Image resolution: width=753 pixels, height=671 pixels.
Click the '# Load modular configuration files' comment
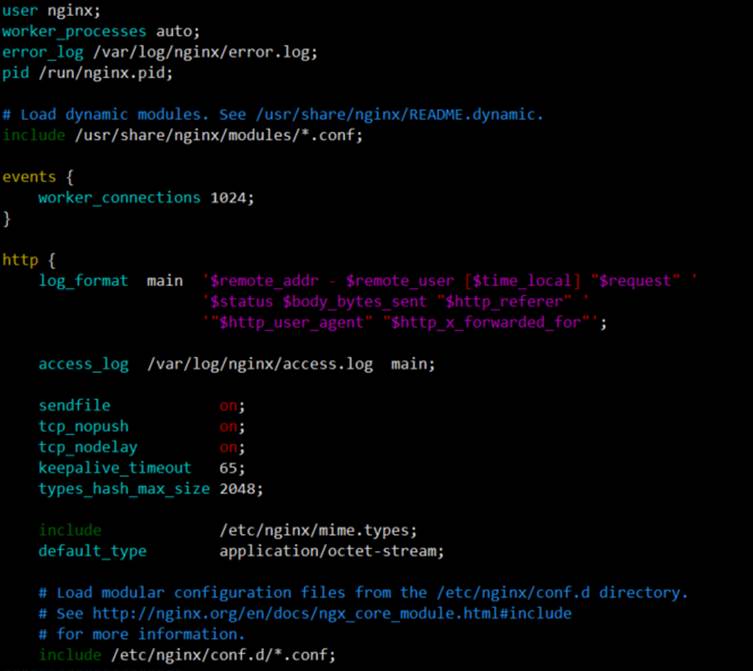(363, 593)
